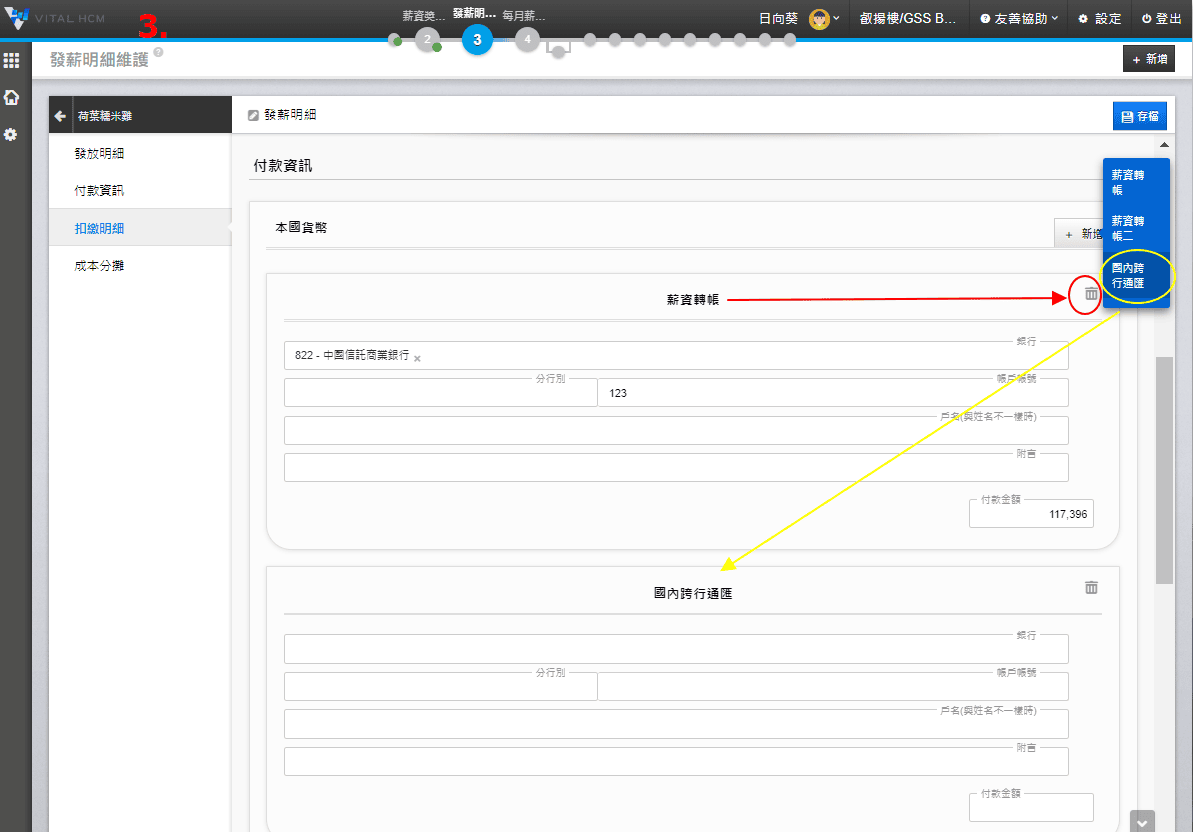The height and width of the screenshot is (832, 1193).
Task: Click the back arrow beside 荷葉糯米雞
Action: click(60, 116)
